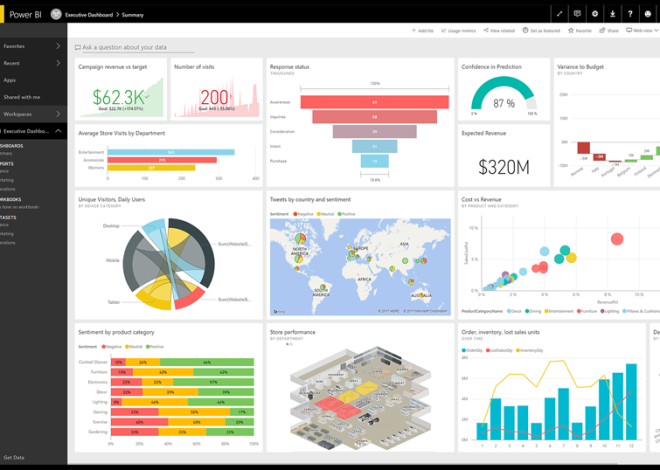Image resolution: width=660 pixels, height=470 pixels.
Task: Open the Expected Revenue $320M tile
Action: click(x=504, y=156)
